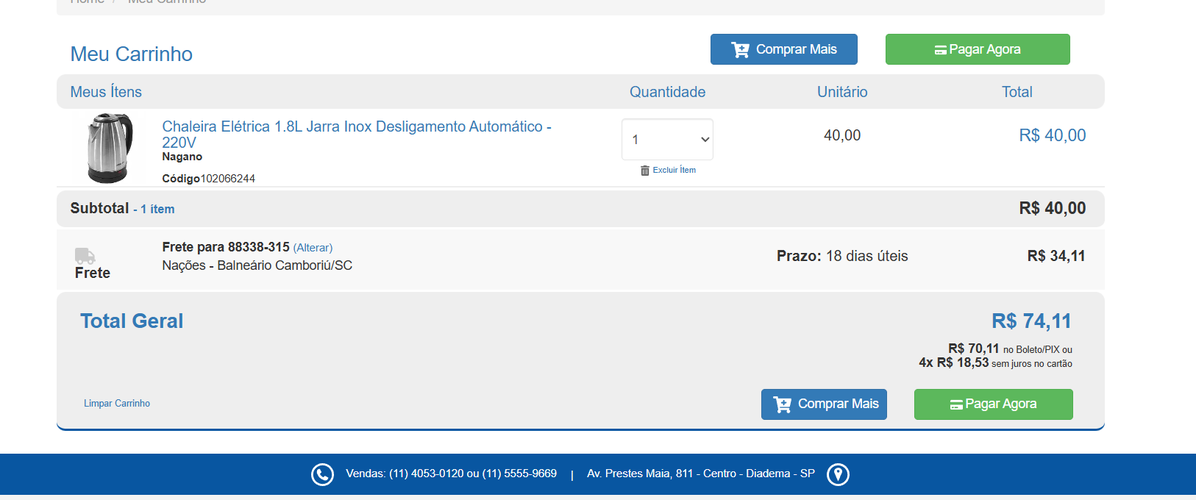Click the grand total R$ 74,11
Screen dimensions: 1196x500
[x=1031, y=321]
